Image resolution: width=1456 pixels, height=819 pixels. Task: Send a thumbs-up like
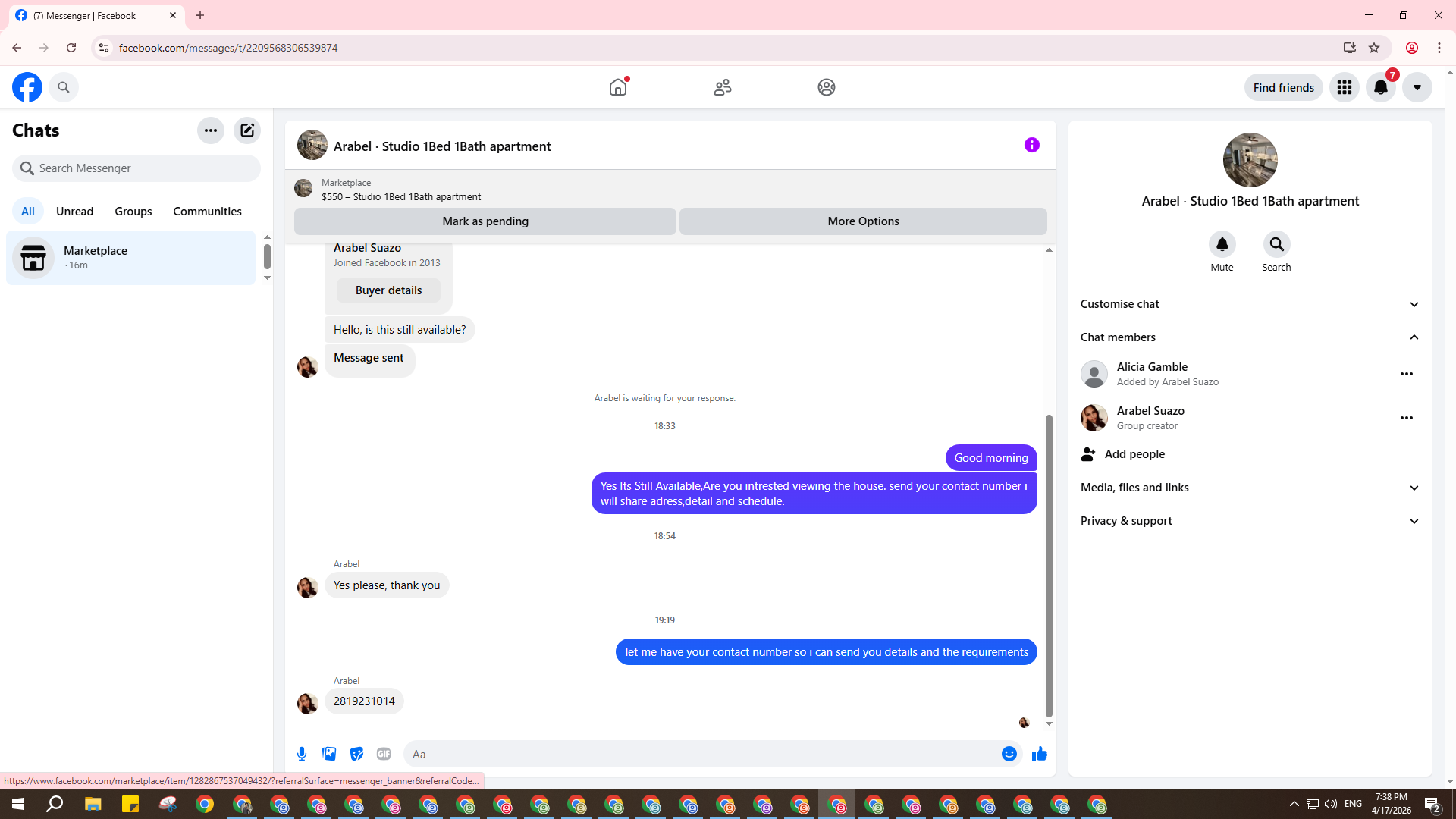tap(1039, 754)
